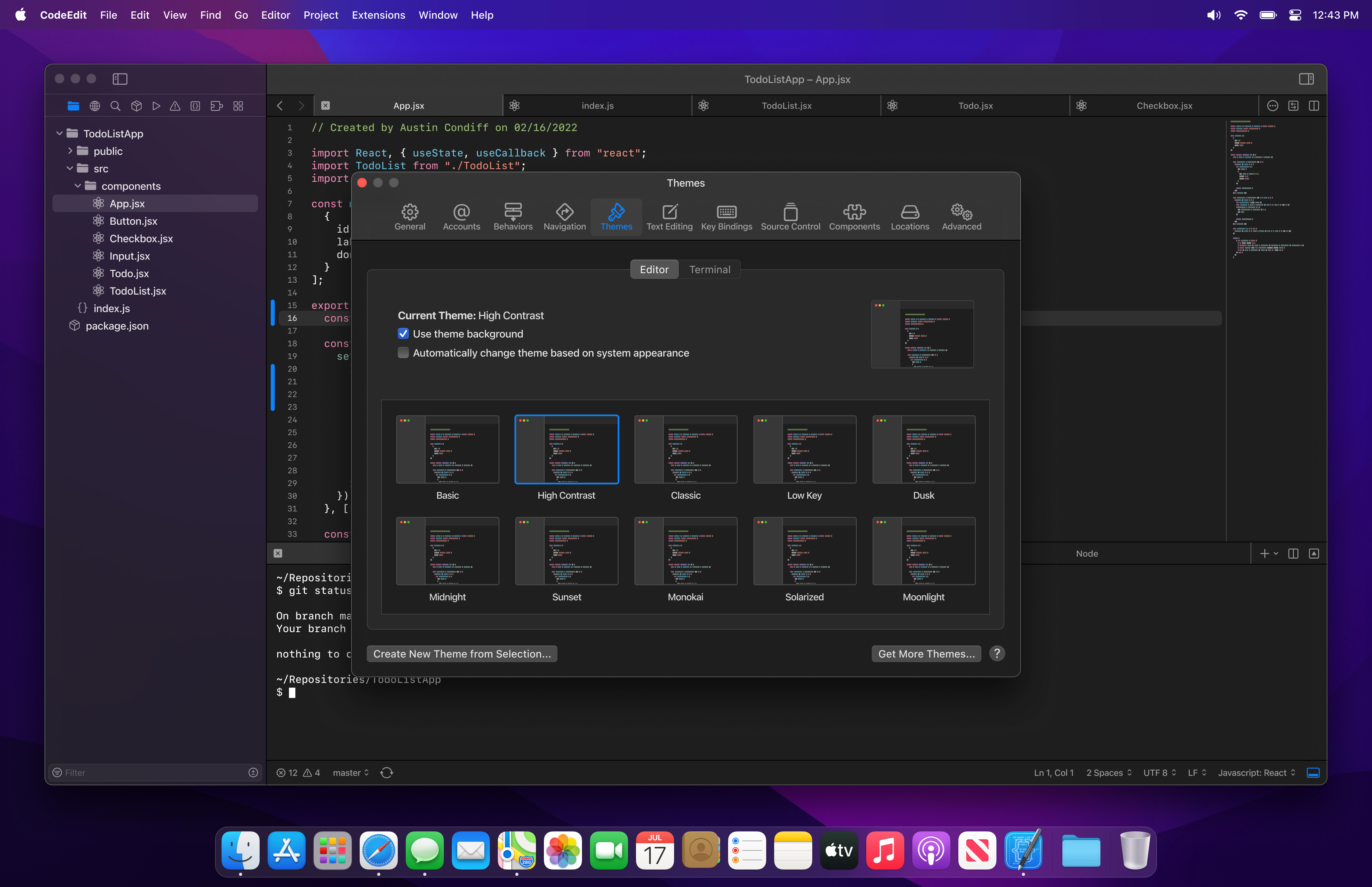This screenshot has height=887, width=1372.
Task: Open the global search navigator
Action: pyautogui.click(x=115, y=106)
